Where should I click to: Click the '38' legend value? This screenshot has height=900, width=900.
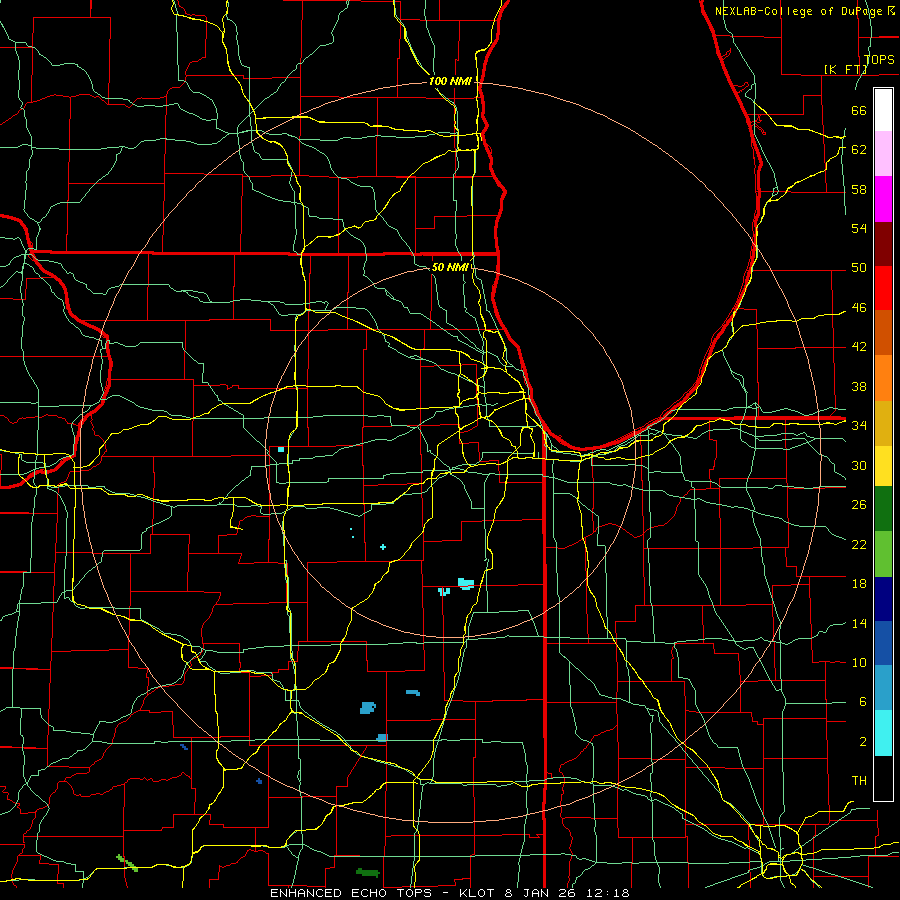[859, 387]
